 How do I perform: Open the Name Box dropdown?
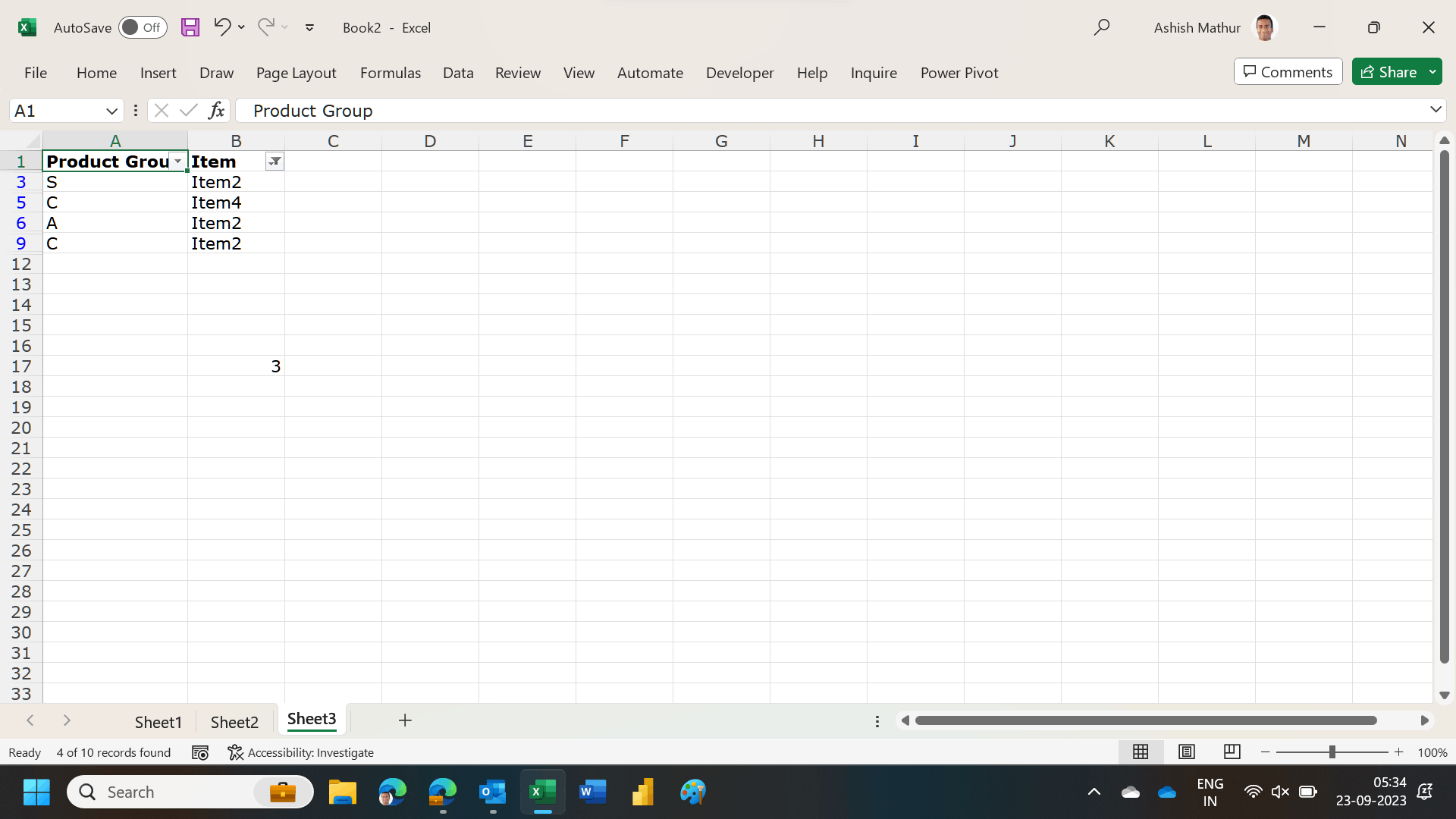click(x=111, y=111)
